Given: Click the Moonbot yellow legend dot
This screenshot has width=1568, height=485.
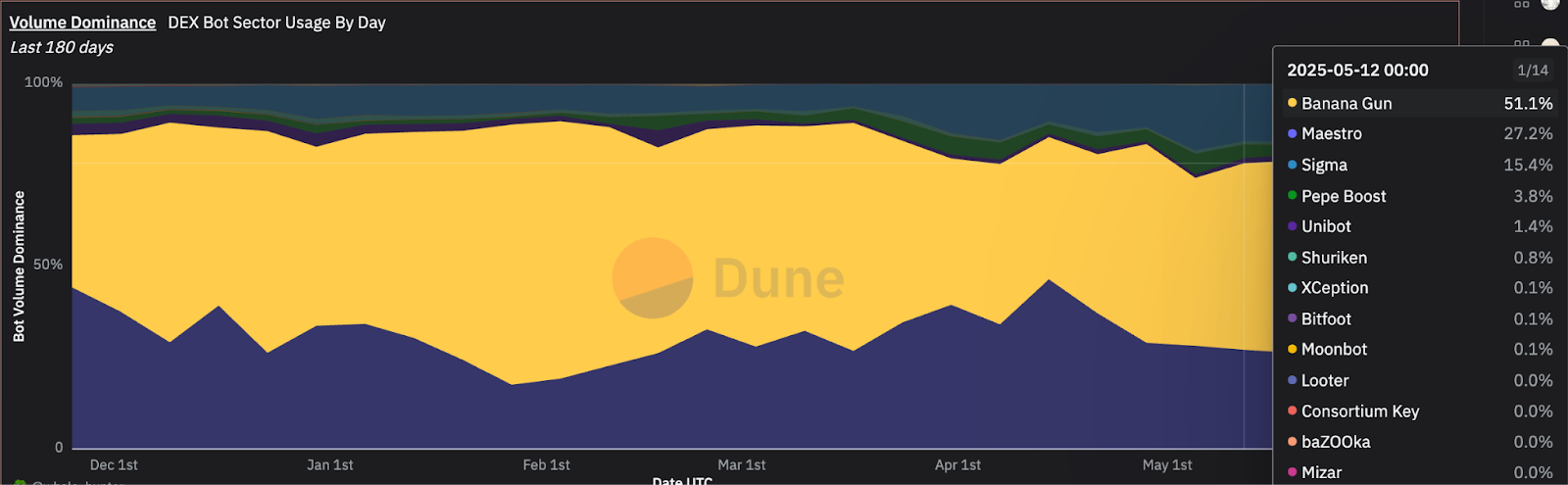Looking at the screenshot, I should click(x=1293, y=349).
